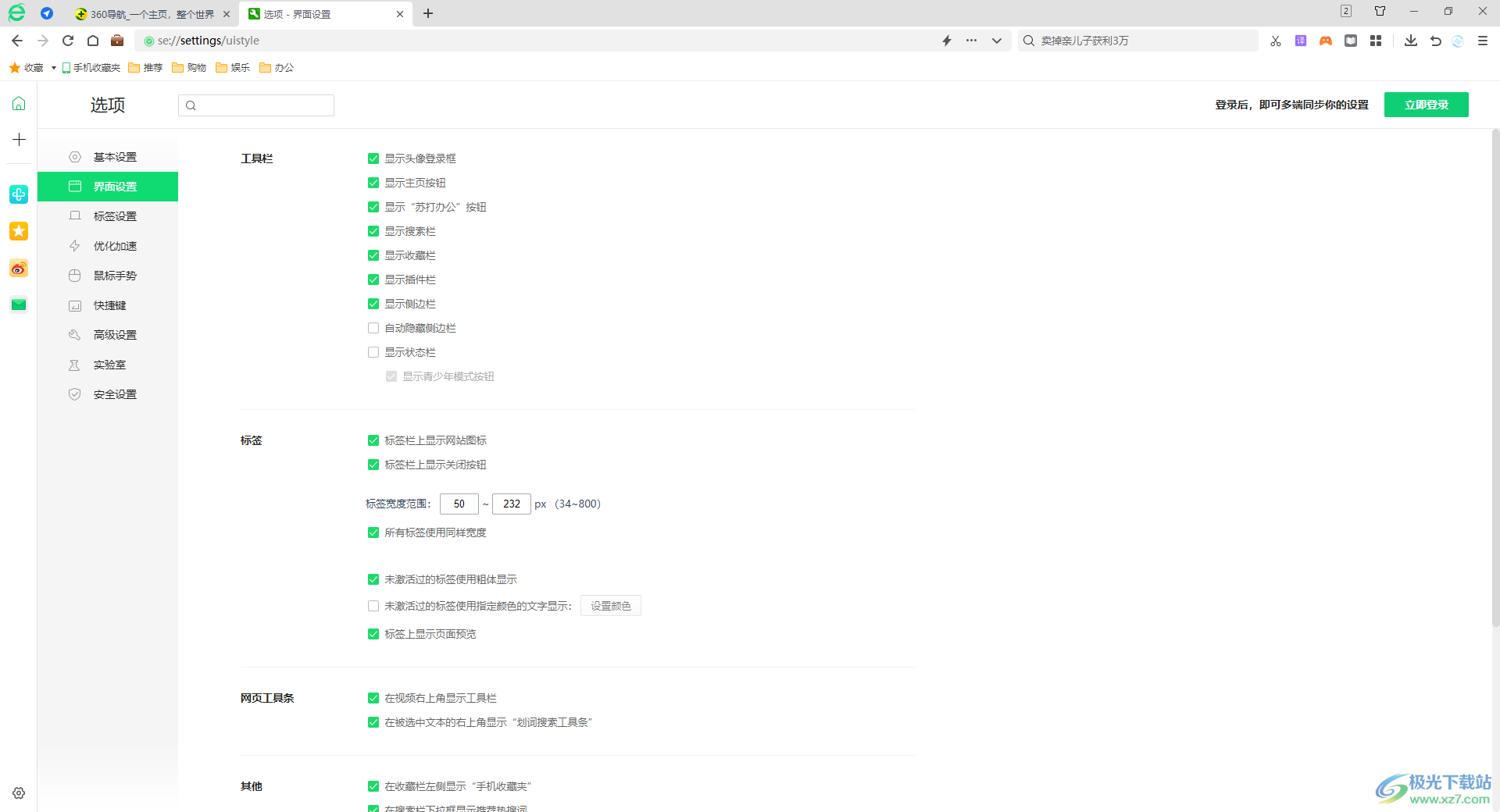Open the downloads icon

[x=1410, y=41]
